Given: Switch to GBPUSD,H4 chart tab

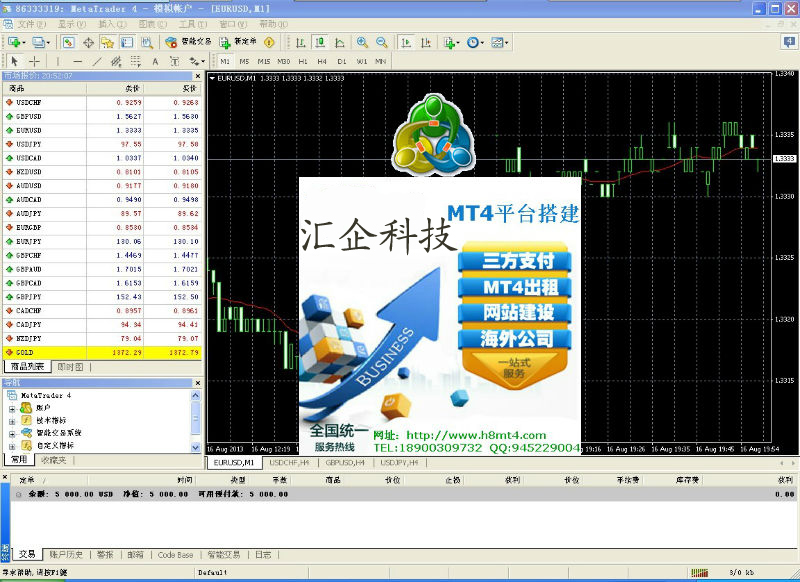Looking at the screenshot, I should (x=345, y=463).
